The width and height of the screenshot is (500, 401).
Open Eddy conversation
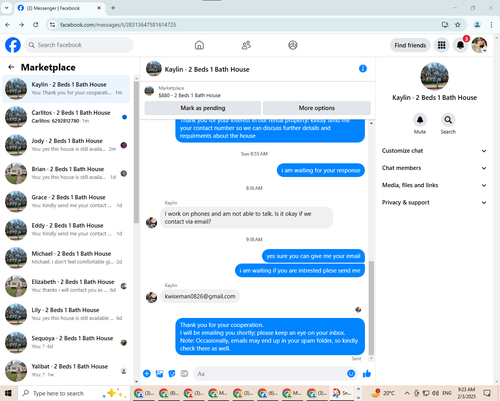point(66,229)
